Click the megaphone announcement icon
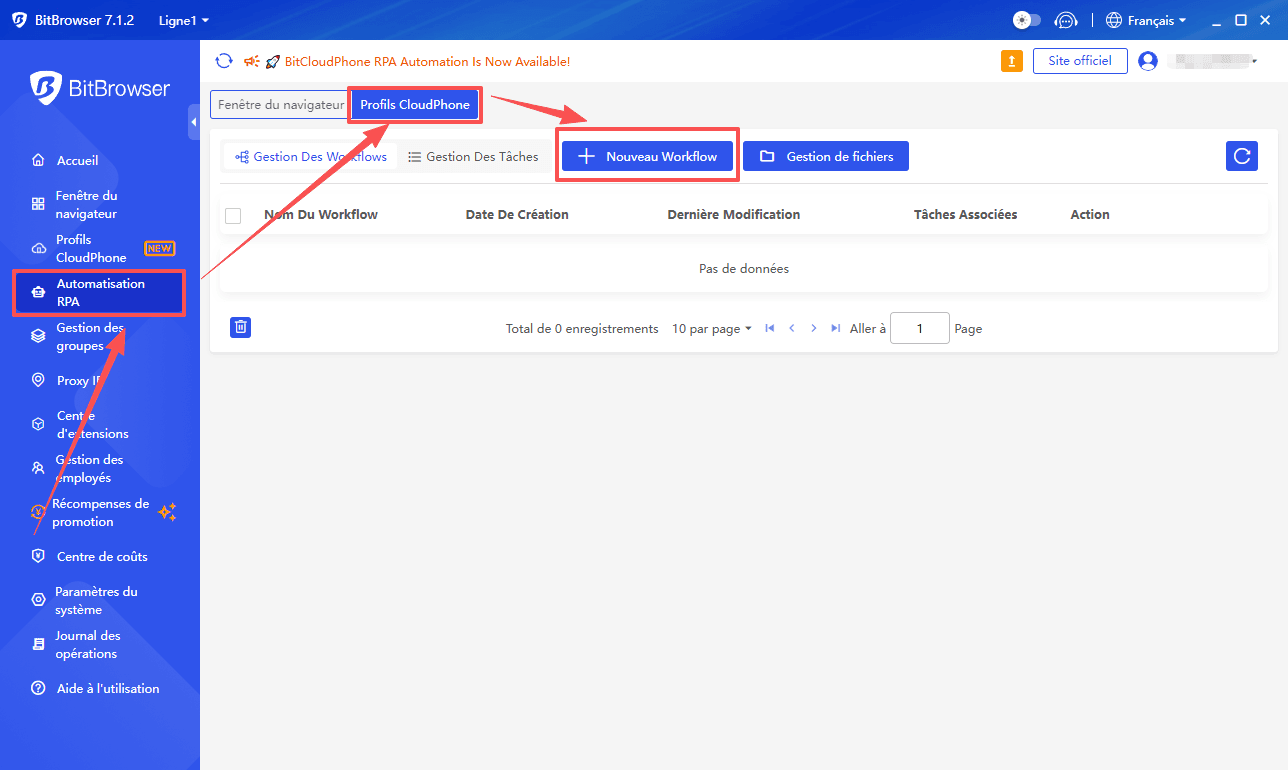 pos(252,61)
